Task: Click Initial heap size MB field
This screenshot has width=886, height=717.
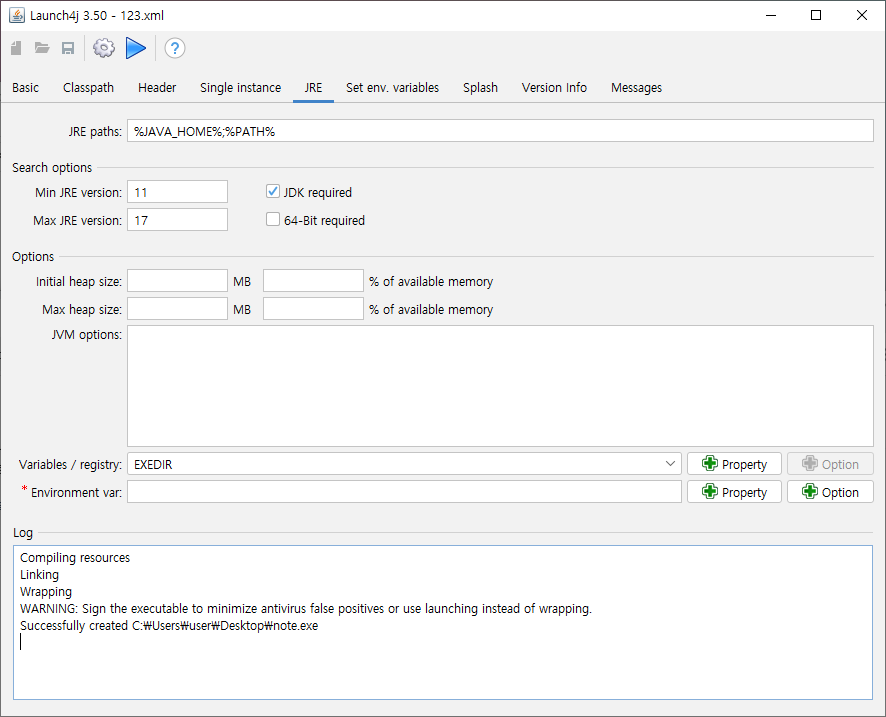Action: pos(177,281)
